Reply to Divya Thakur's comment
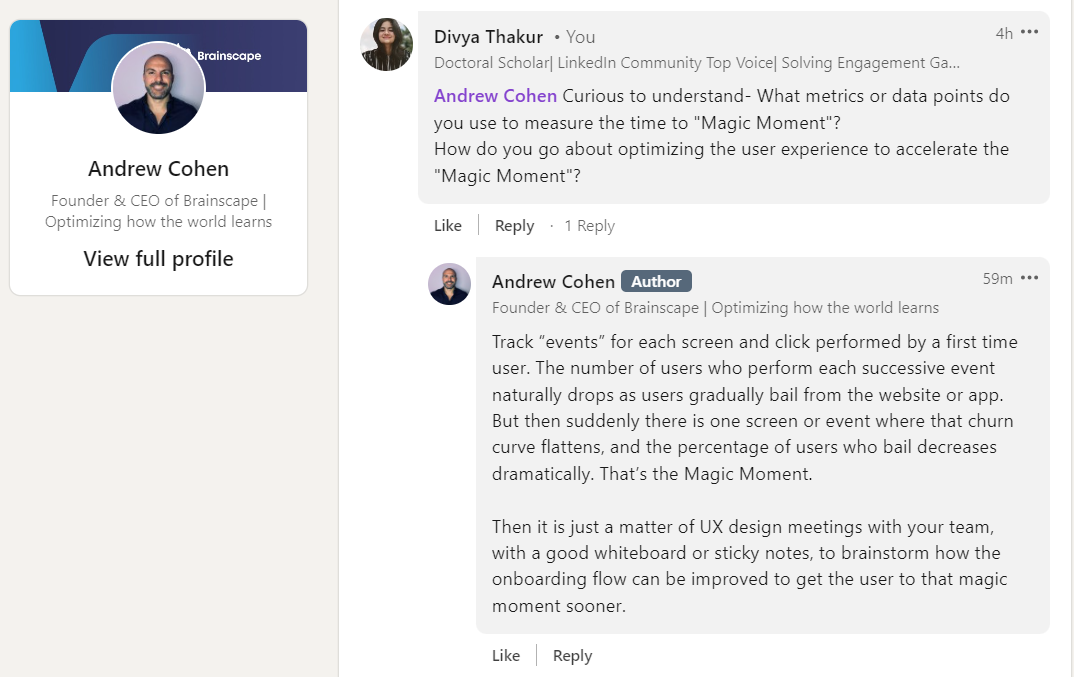The height and width of the screenshot is (677, 1074). tap(514, 225)
